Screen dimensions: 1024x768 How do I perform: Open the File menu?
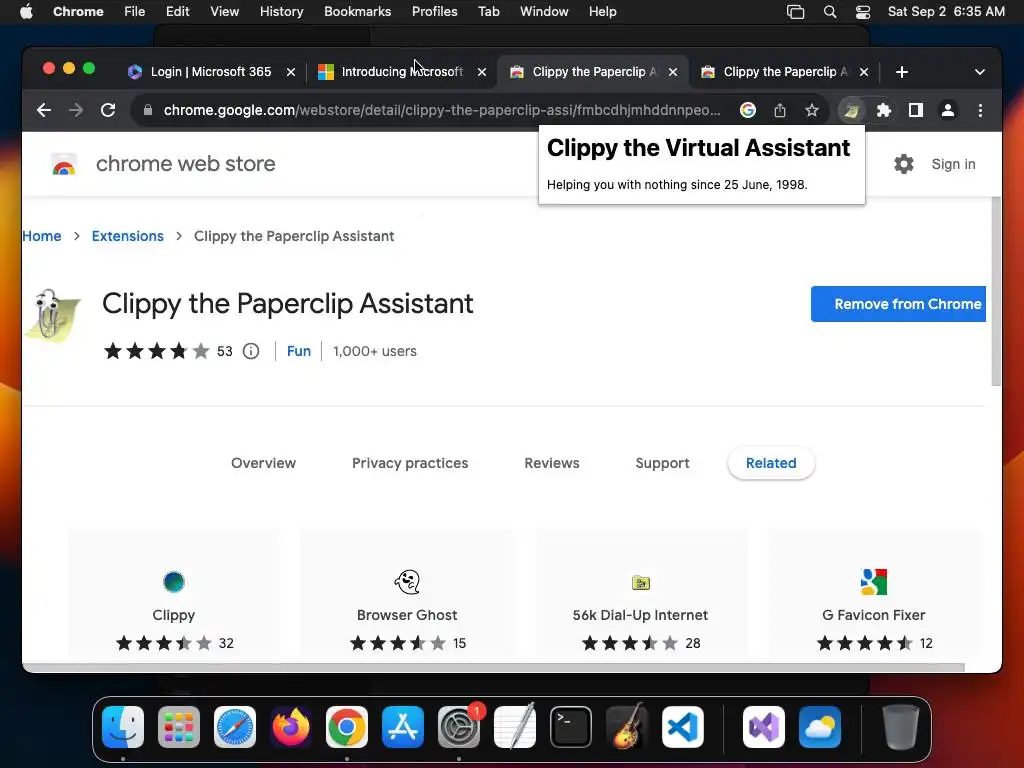(x=135, y=12)
